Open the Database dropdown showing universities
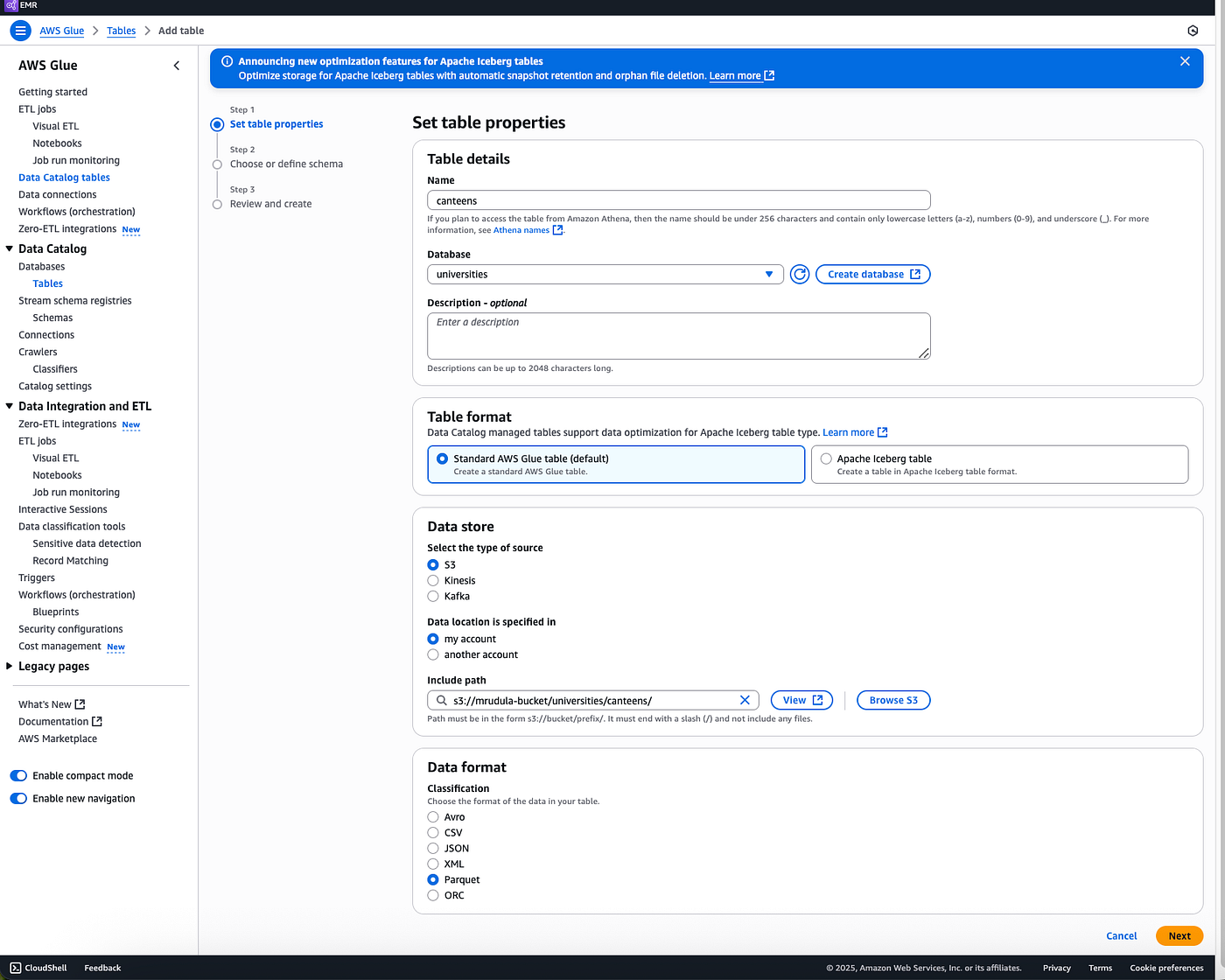The height and width of the screenshot is (980, 1225). 605,275
